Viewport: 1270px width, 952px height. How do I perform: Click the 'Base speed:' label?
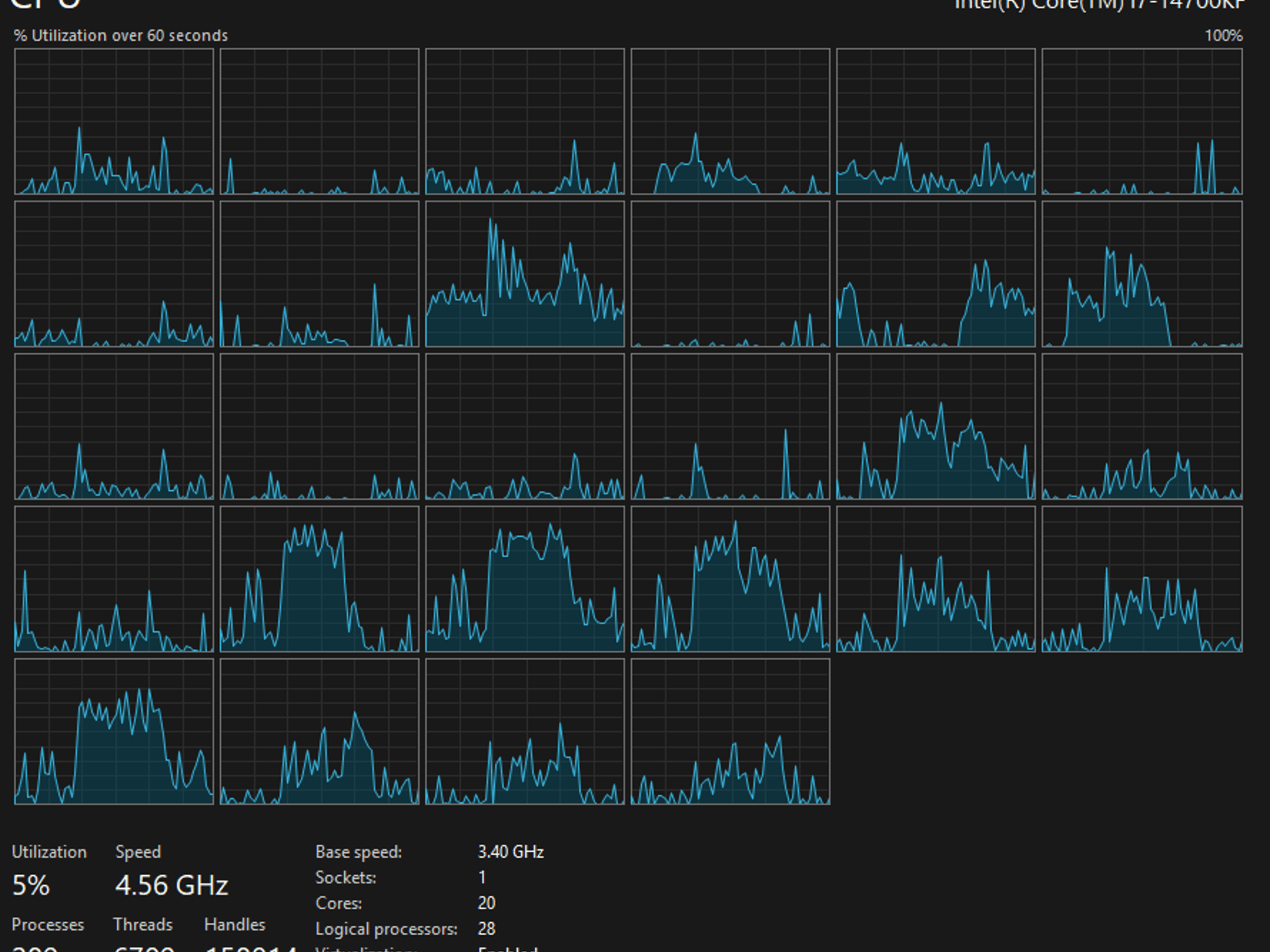(358, 852)
